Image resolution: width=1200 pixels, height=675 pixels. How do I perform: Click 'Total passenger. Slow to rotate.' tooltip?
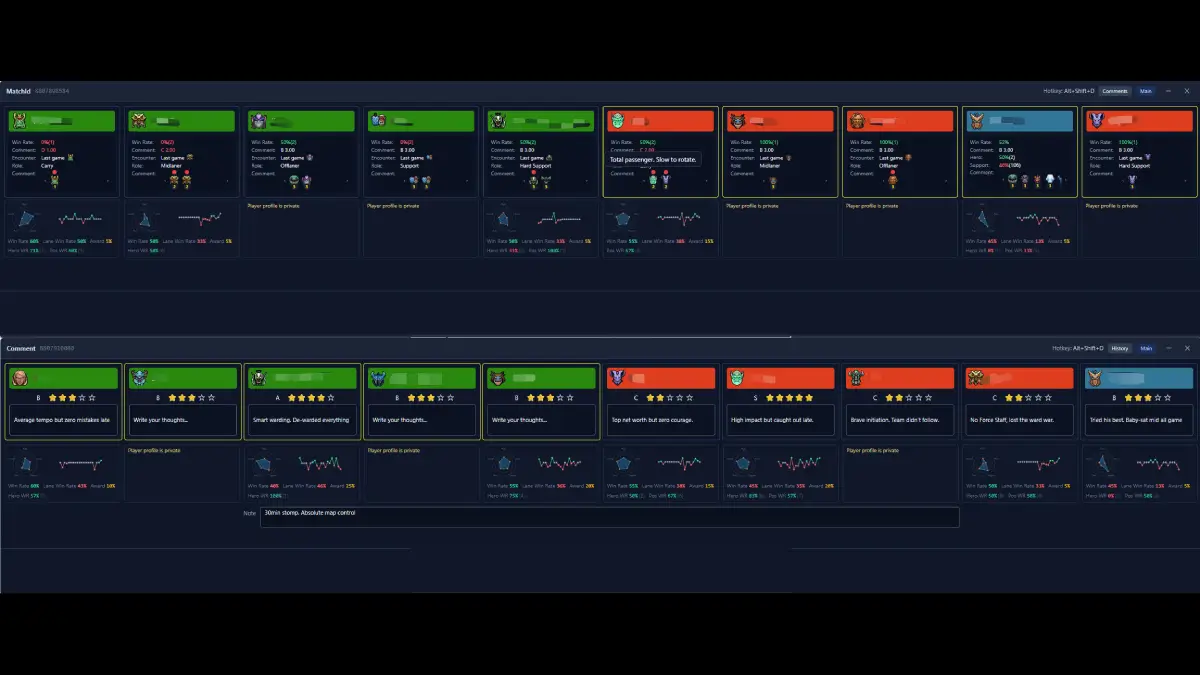pyautogui.click(x=654, y=159)
